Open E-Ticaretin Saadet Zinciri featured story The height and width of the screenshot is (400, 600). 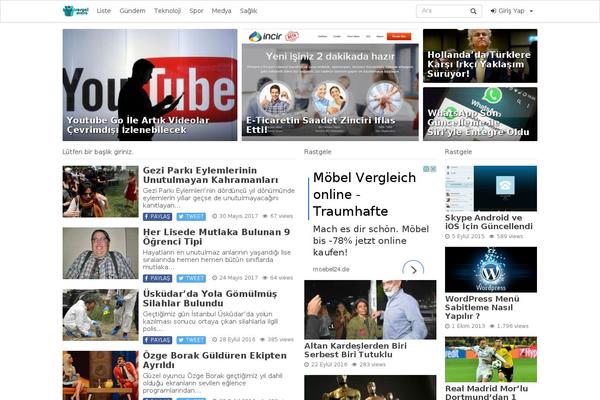coord(330,85)
